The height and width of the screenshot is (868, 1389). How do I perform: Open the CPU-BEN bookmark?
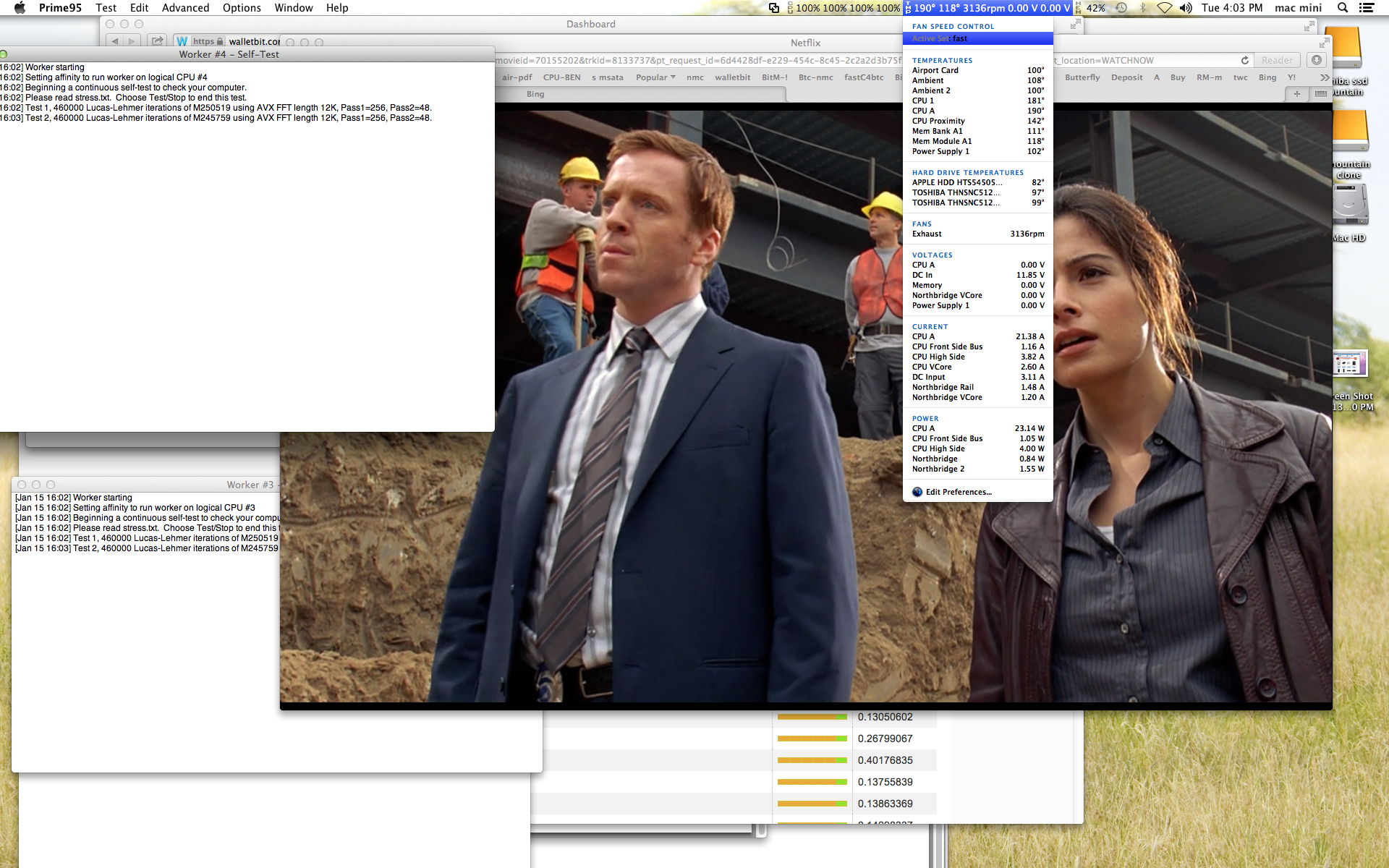point(561,77)
